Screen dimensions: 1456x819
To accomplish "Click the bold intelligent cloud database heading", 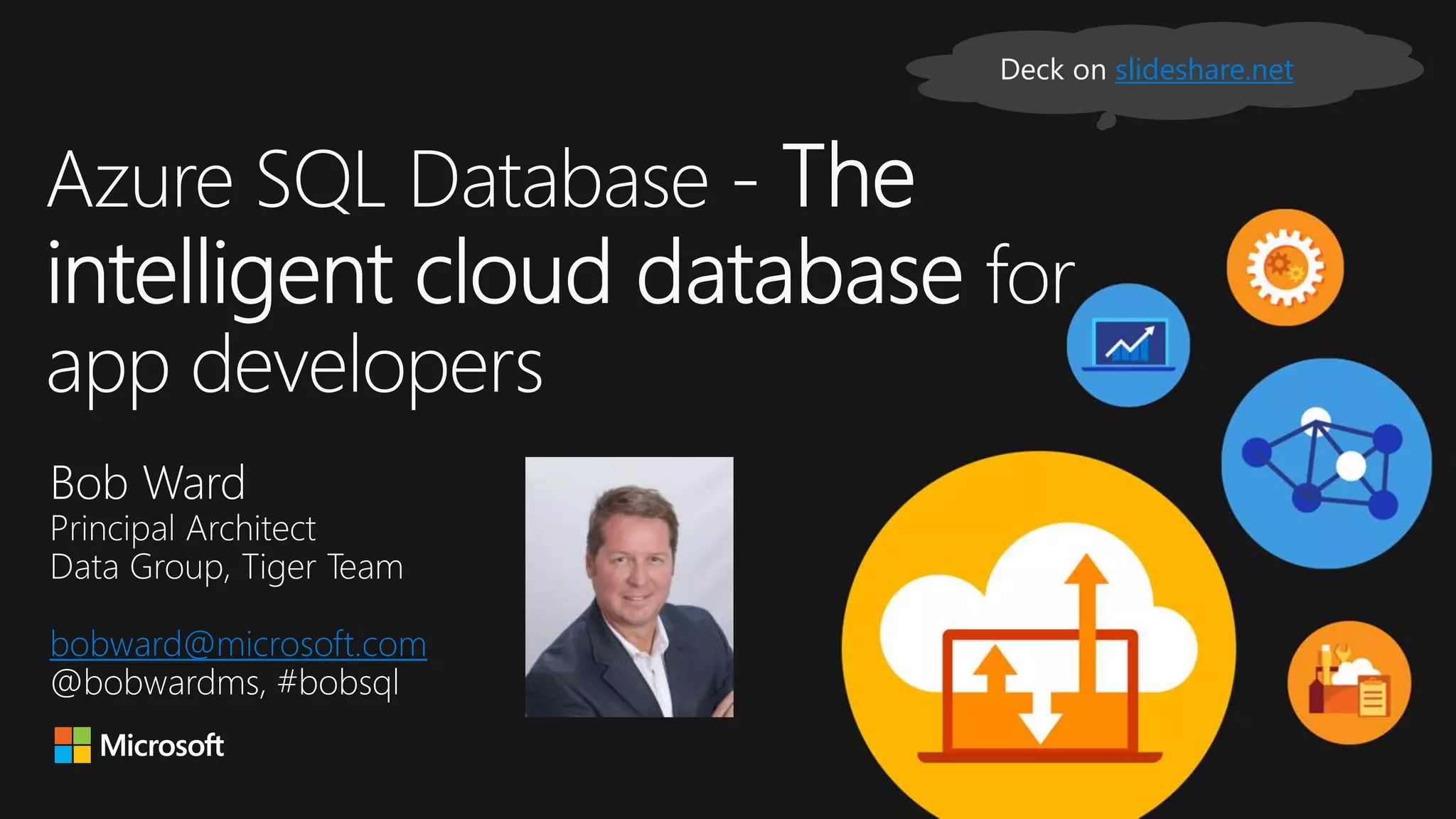I will tap(503, 274).
